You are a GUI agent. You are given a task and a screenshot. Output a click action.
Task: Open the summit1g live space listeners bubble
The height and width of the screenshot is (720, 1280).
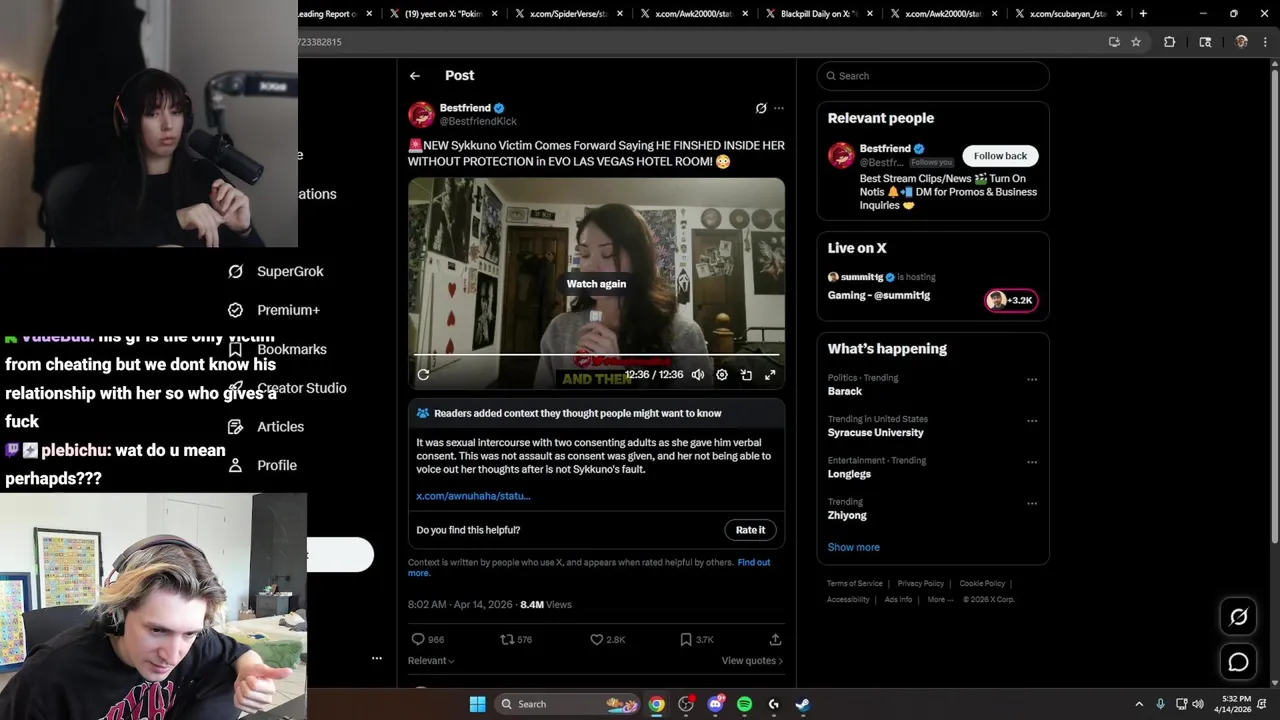tap(1011, 300)
